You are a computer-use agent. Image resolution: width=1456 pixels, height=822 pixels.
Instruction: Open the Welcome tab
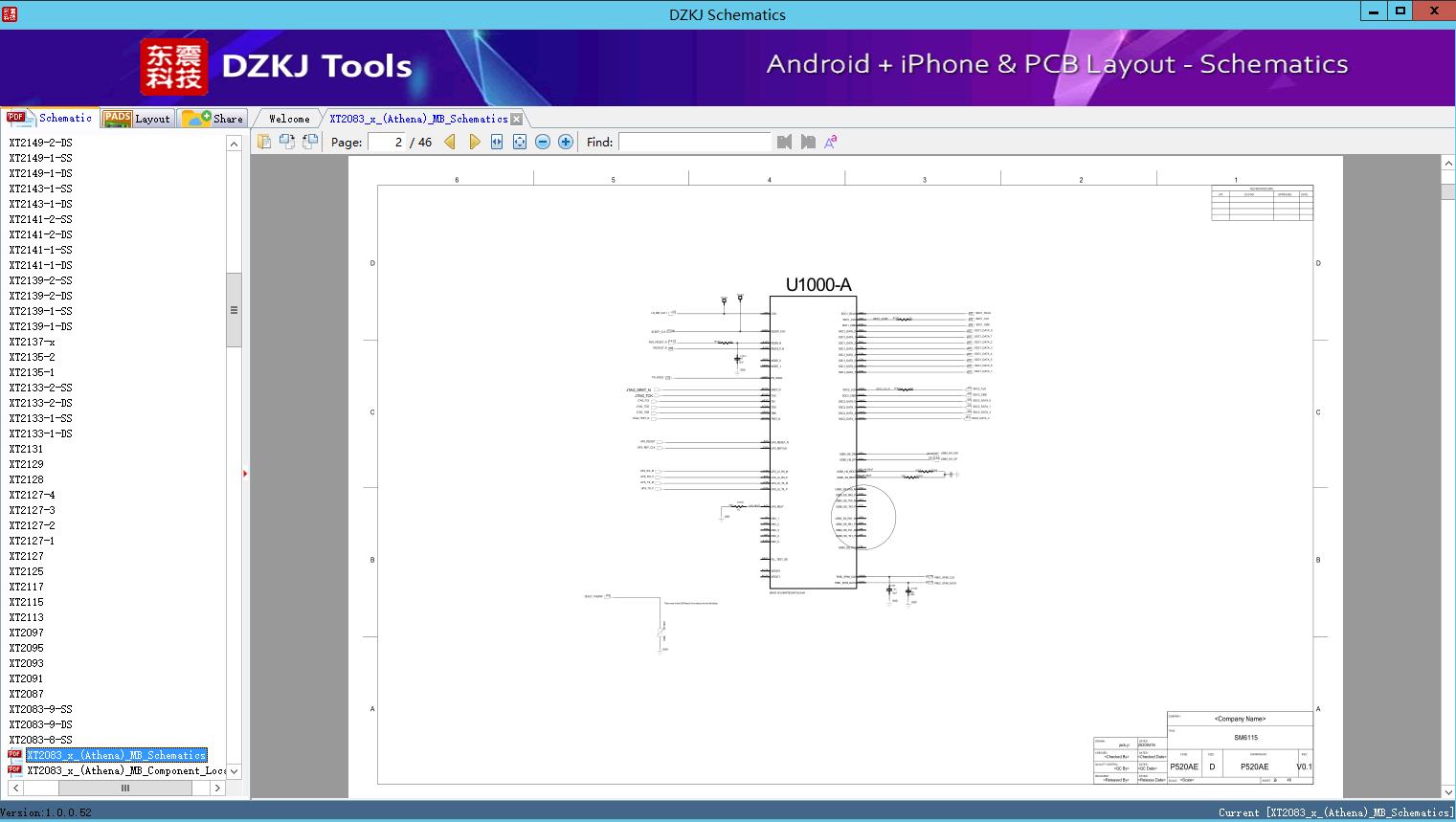(289, 119)
